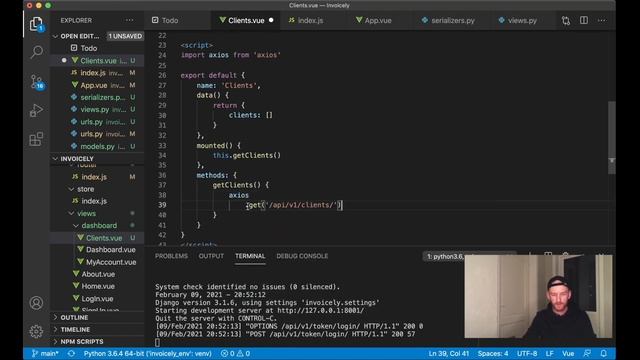Place cursor on line 34 this.getClients()
Viewport: 640px width, 360px height.
coord(247,155)
